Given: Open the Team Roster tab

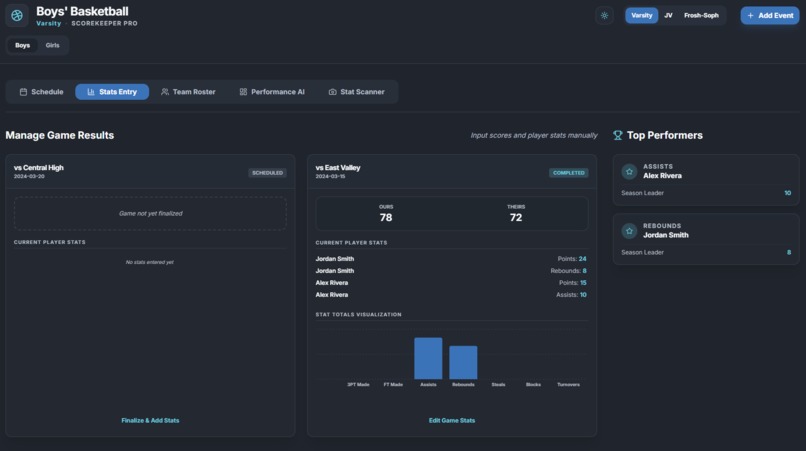Looking at the screenshot, I should point(188,92).
